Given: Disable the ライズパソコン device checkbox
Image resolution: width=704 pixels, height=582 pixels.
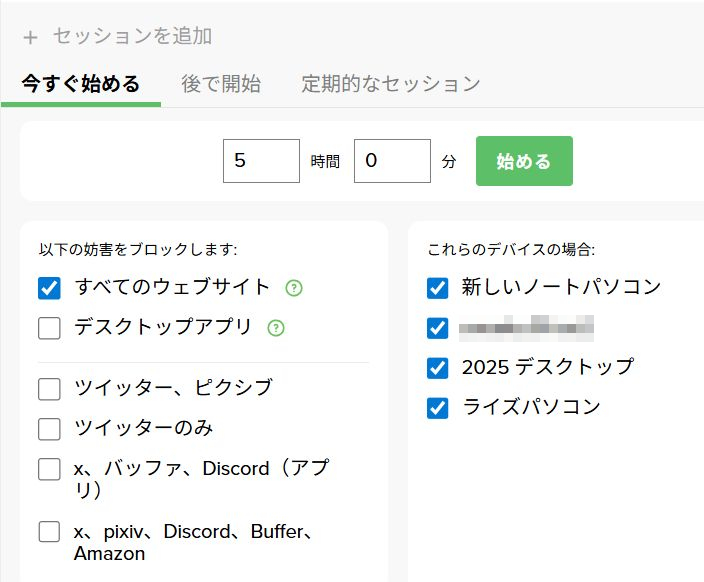Looking at the screenshot, I should [x=437, y=408].
